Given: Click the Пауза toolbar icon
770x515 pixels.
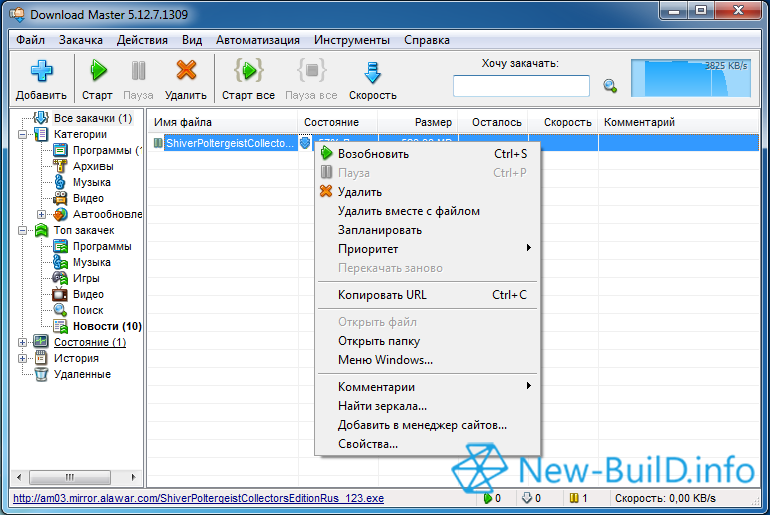Looking at the screenshot, I should click(x=138, y=71).
